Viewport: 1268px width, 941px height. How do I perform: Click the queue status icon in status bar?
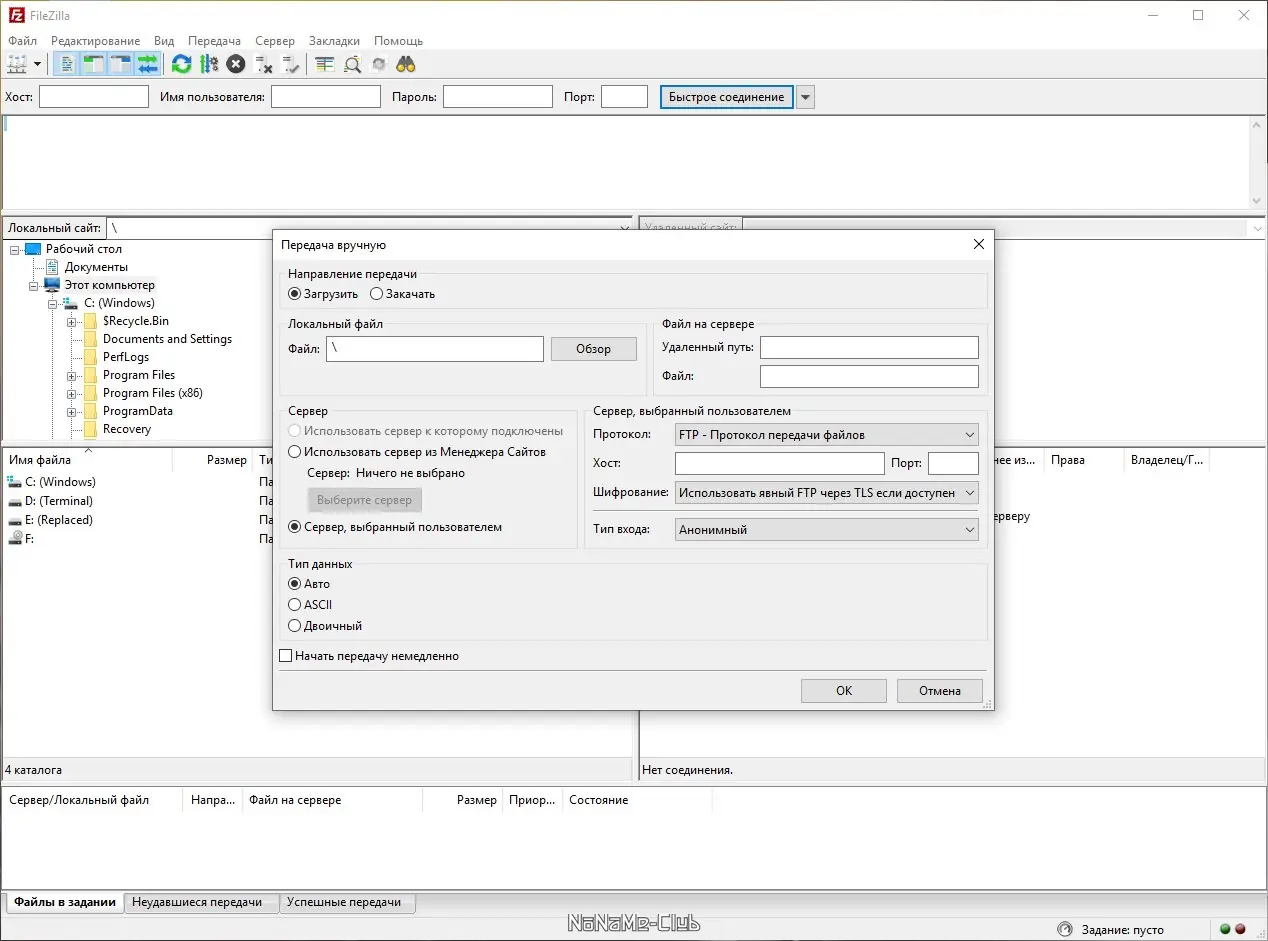click(1065, 929)
